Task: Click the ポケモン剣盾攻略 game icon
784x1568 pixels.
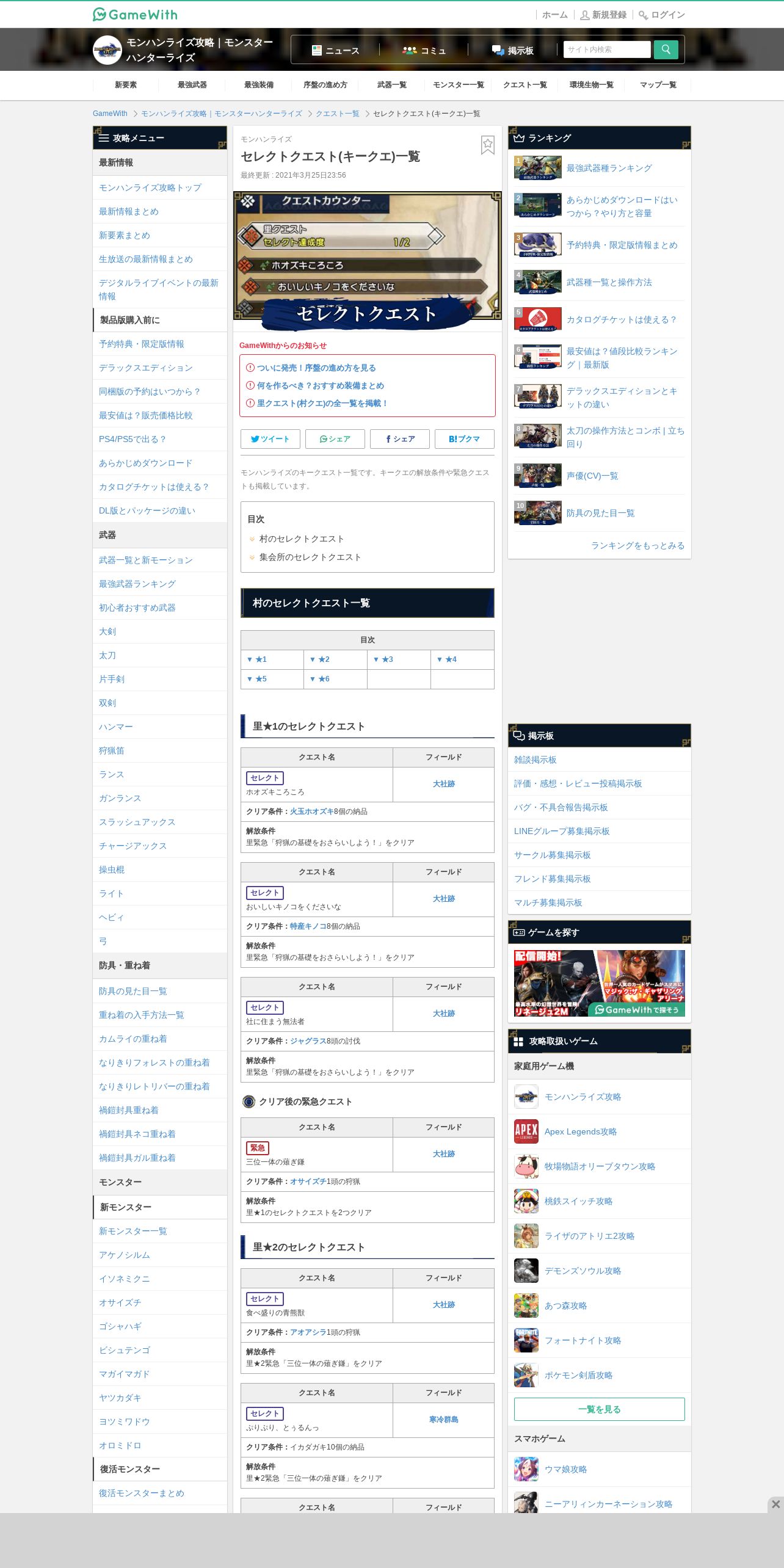Action: pos(526,1375)
